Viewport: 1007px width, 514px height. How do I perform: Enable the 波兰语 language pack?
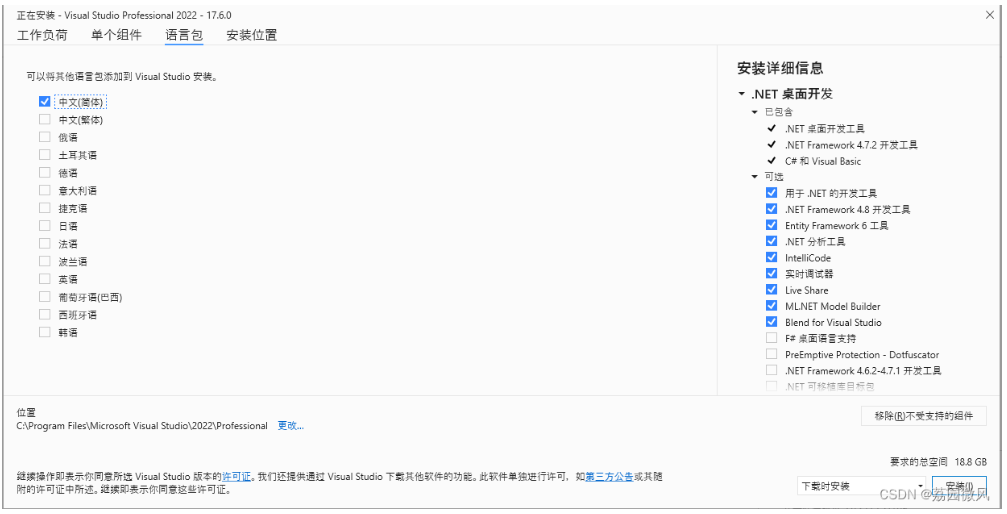coord(44,261)
